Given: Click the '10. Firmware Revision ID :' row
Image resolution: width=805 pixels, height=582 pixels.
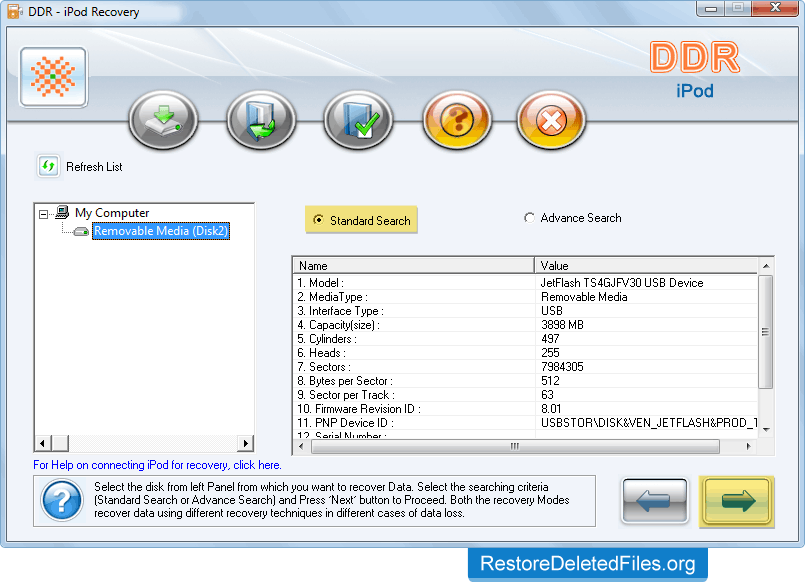Looking at the screenshot, I should tap(359, 409).
